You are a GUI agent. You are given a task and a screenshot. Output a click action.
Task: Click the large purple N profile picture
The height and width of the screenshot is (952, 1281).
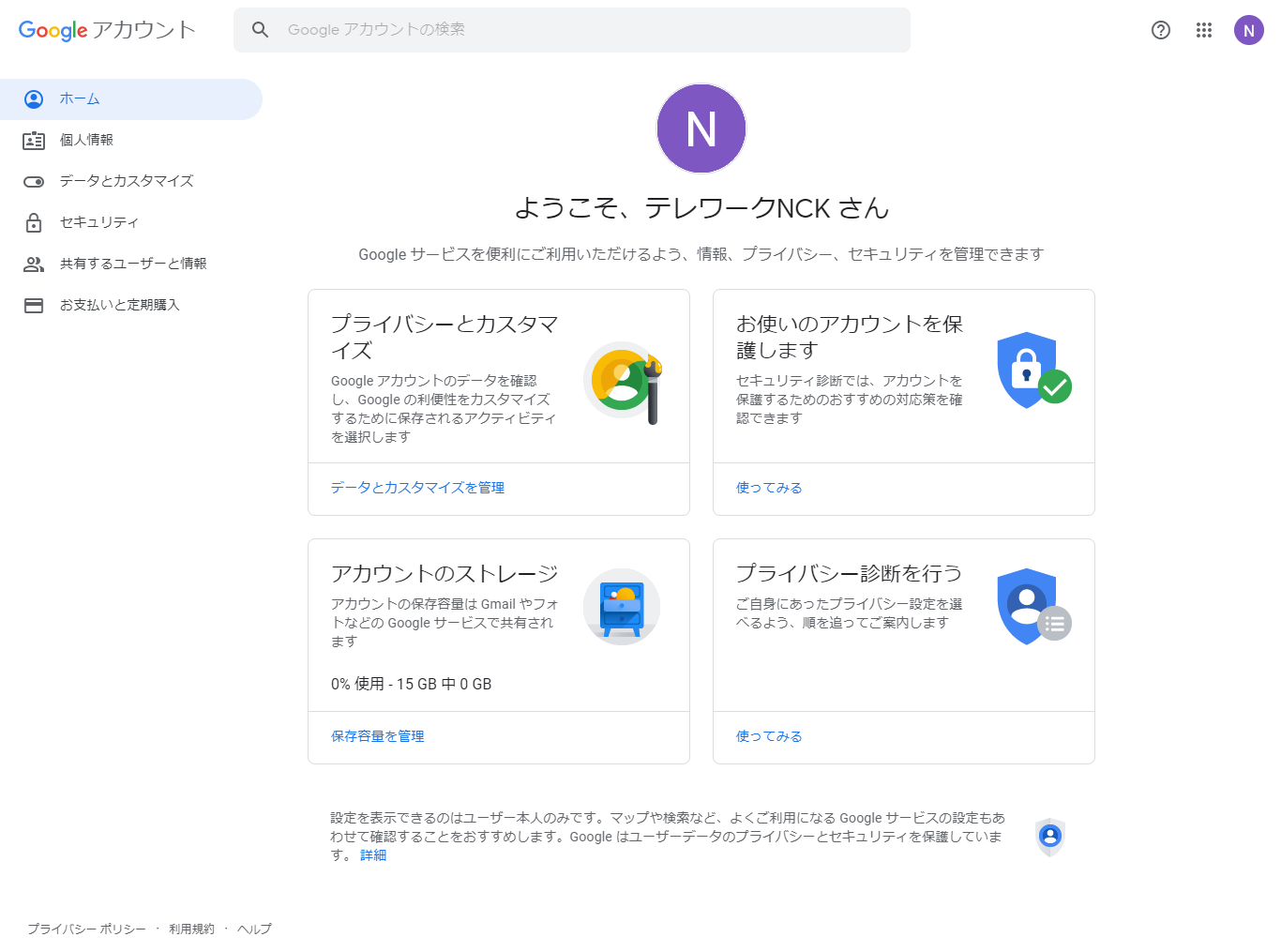[x=701, y=128]
